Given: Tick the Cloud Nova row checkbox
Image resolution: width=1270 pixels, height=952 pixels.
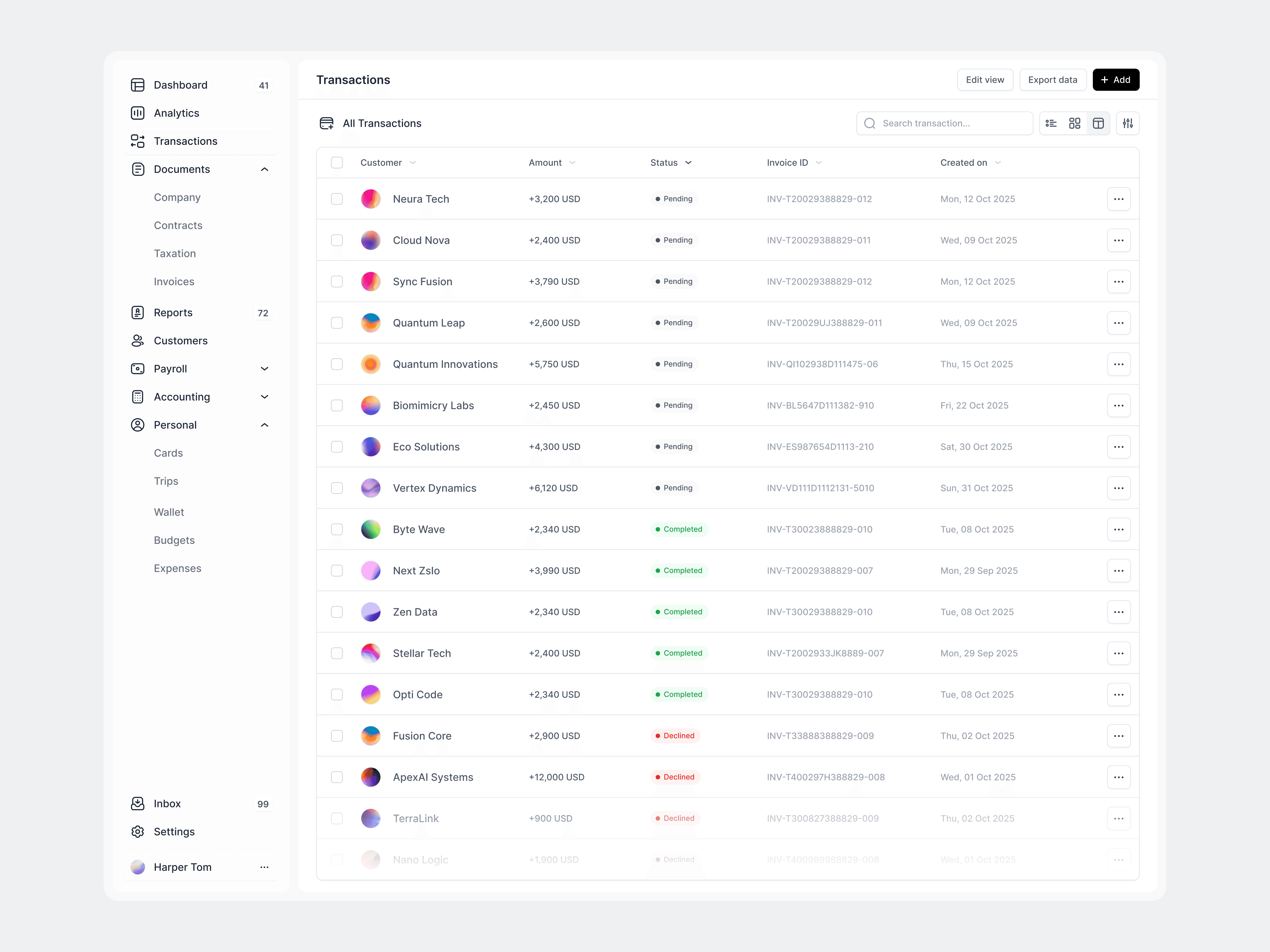Looking at the screenshot, I should coord(337,240).
